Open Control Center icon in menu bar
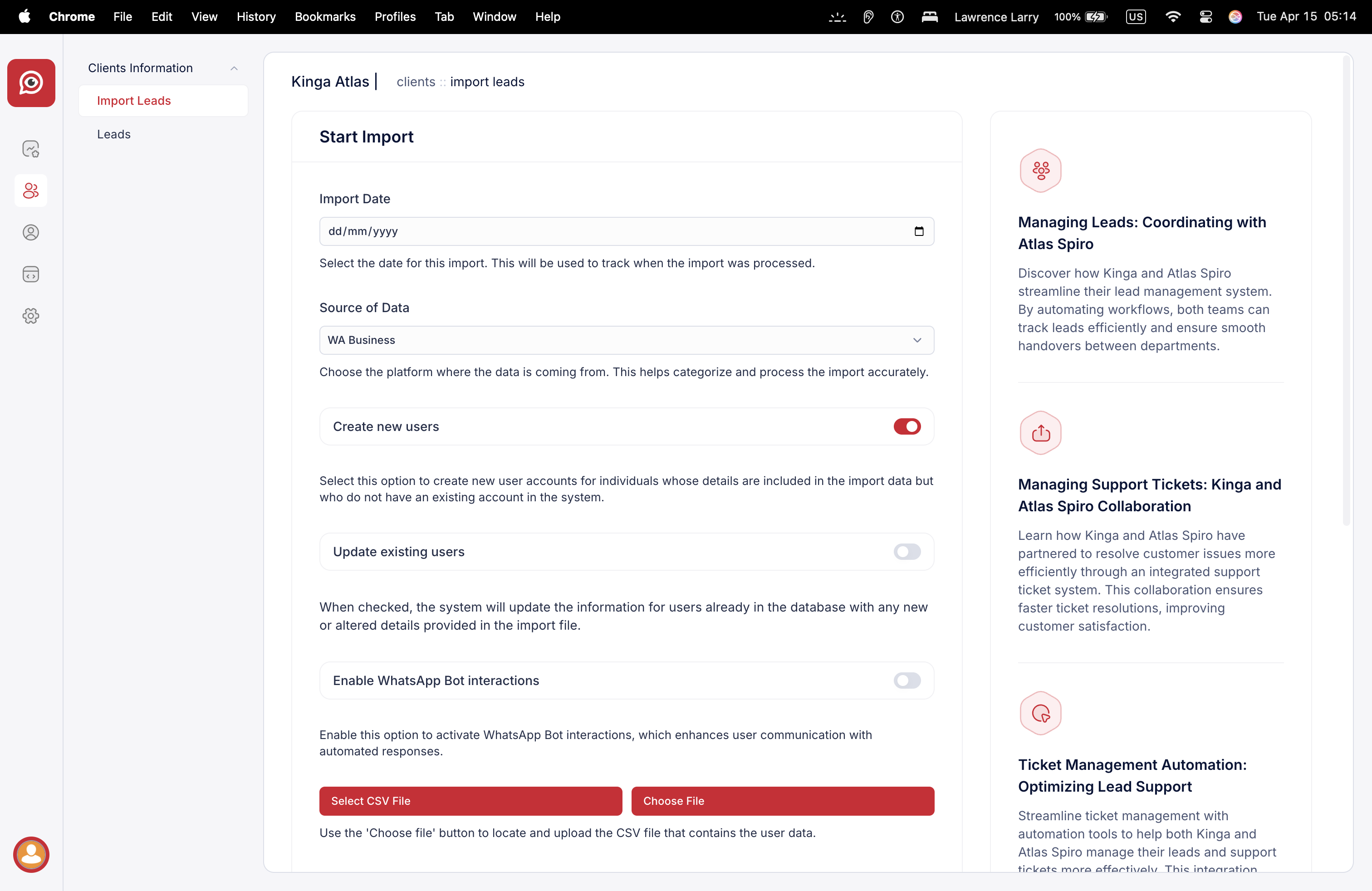The width and height of the screenshot is (1372, 891). tap(1205, 17)
